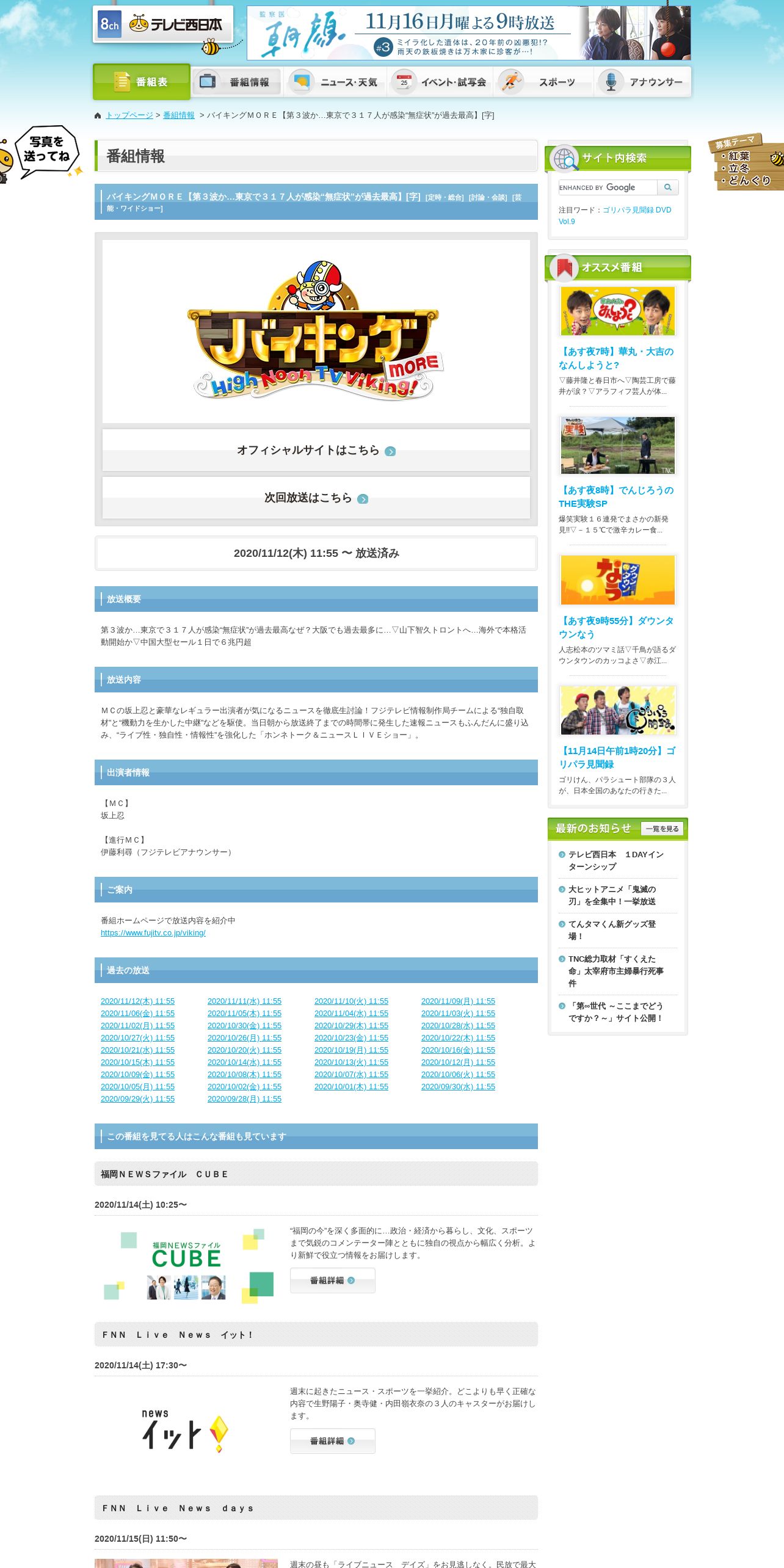The height and width of the screenshot is (1568, 784).
Task: Open ゴリパラ見聞録 title link
Action: 617,758
